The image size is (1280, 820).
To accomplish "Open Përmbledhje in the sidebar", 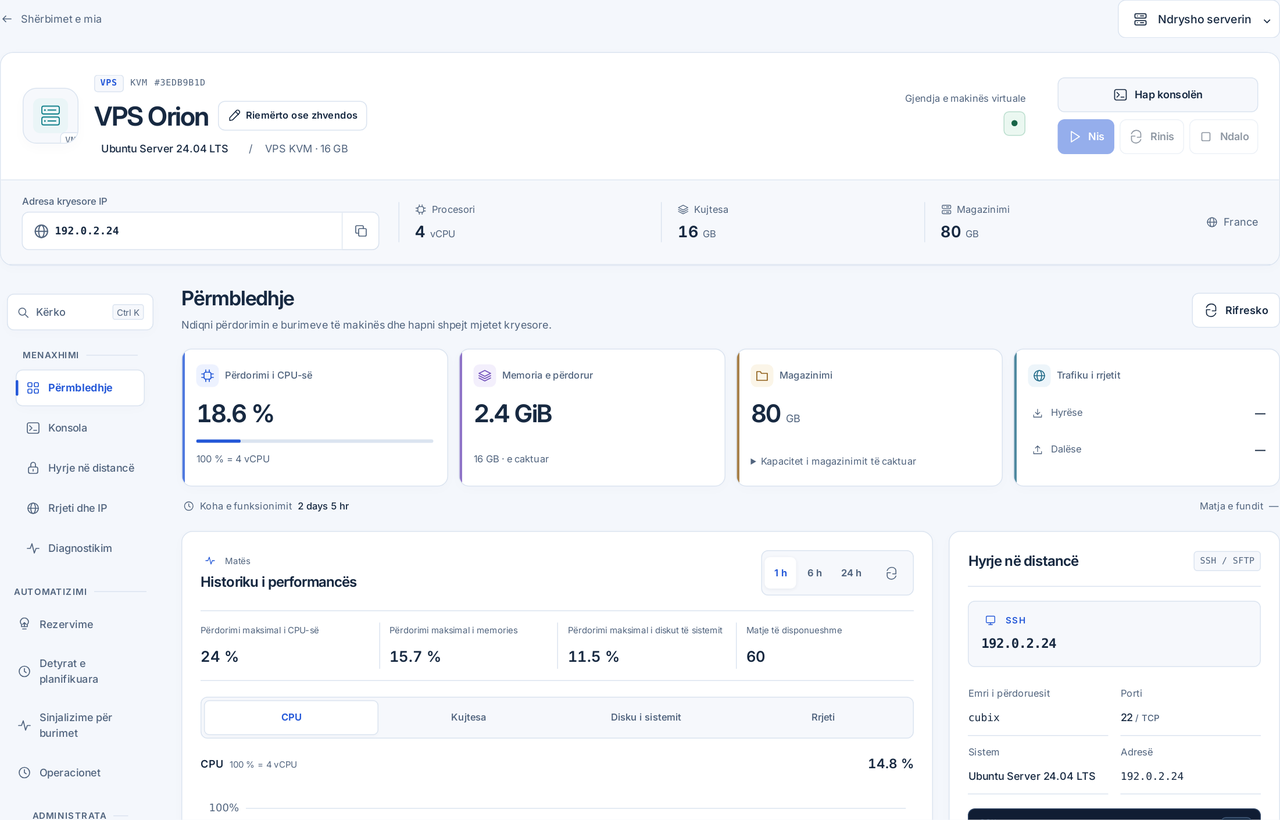I will pos(80,388).
